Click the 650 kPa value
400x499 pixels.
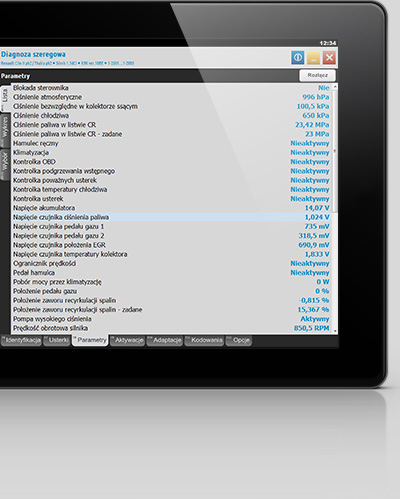coord(316,116)
